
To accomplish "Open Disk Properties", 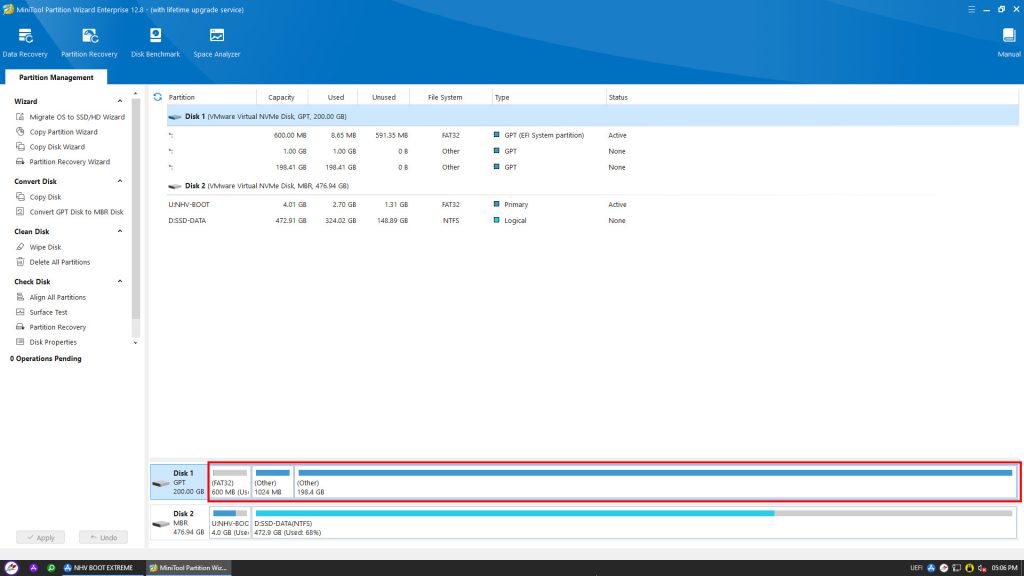I will tap(46, 343).
